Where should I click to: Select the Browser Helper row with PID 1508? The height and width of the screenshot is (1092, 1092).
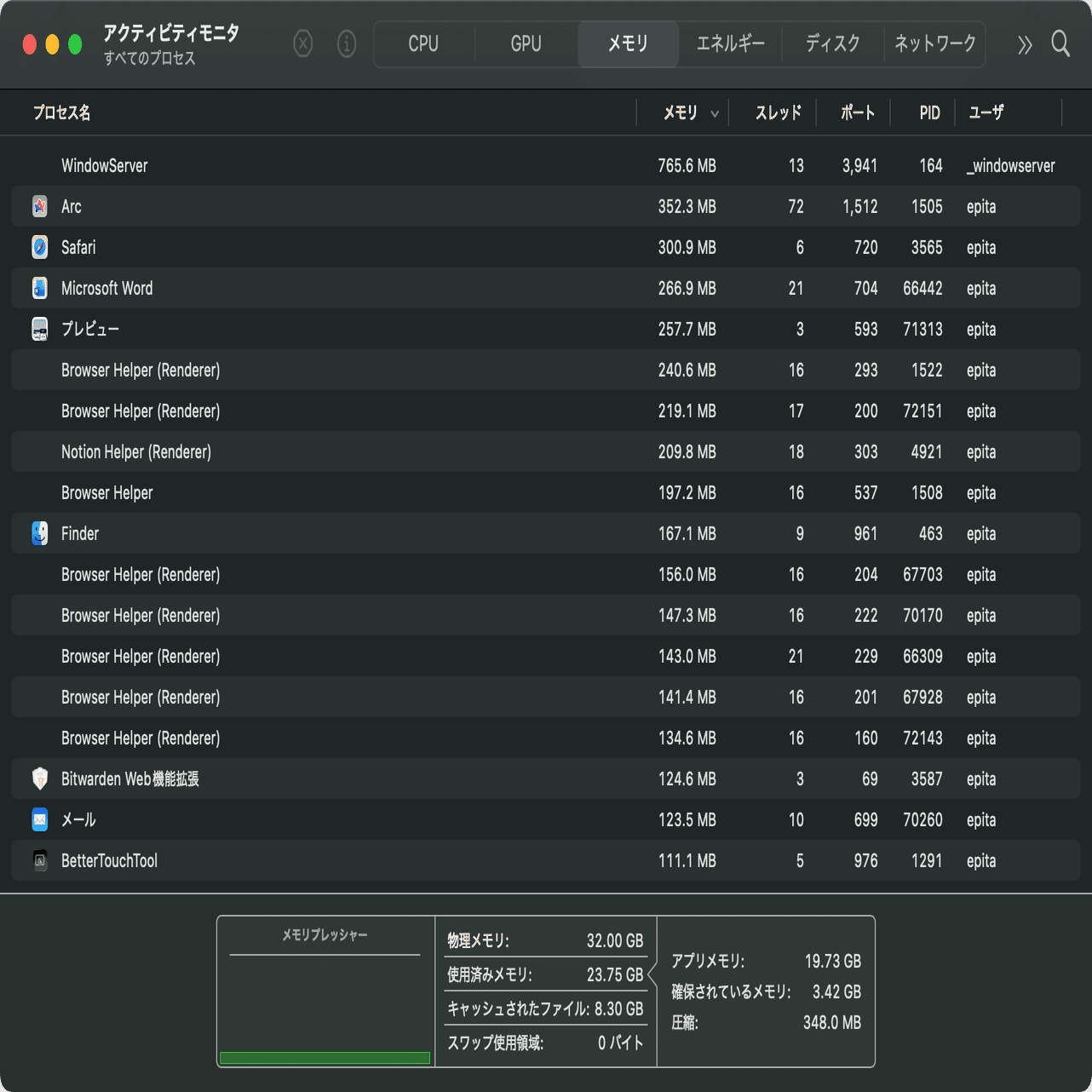(546, 492)
